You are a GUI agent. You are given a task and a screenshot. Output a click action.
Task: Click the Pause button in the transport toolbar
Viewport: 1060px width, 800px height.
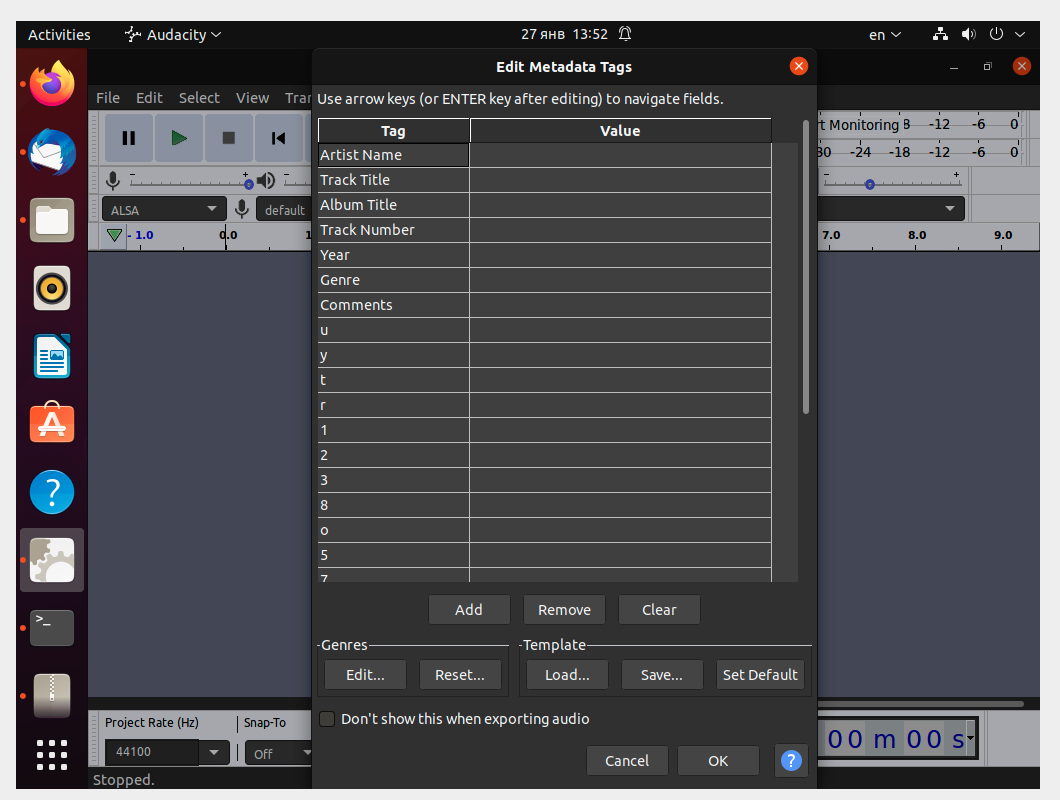pyautogui.click(x=128, y=138)
